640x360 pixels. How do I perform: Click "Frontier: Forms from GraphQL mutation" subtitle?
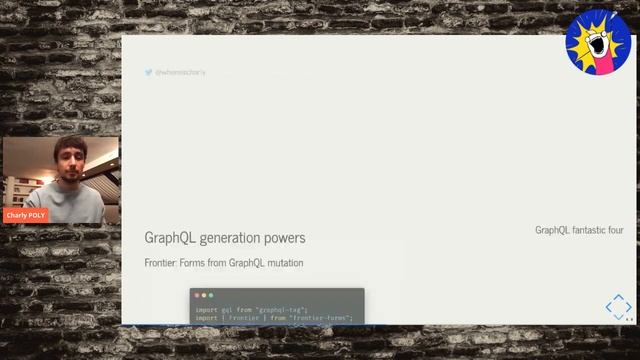(224, 262)
